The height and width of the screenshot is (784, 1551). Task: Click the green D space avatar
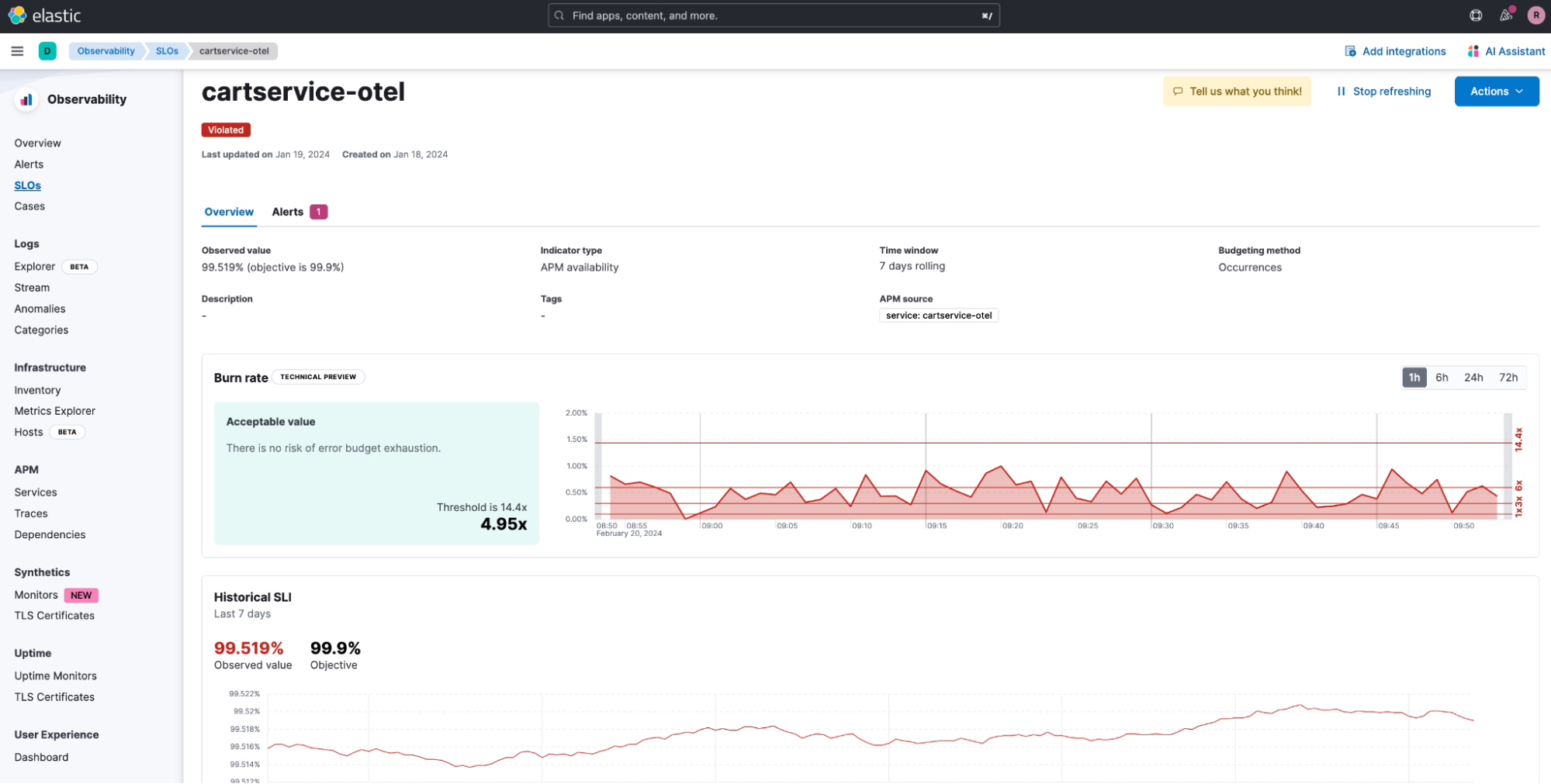[47, 51]
